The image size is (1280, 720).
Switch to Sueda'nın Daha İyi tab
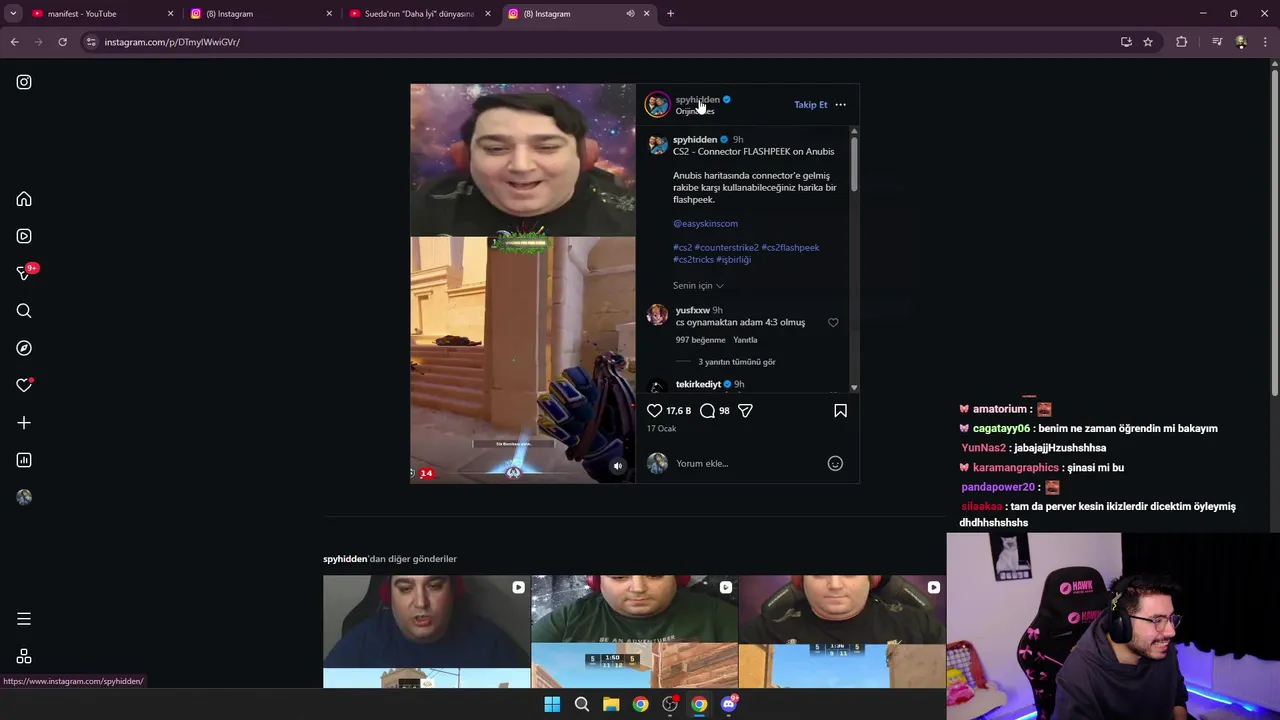(x=418, y=14)
